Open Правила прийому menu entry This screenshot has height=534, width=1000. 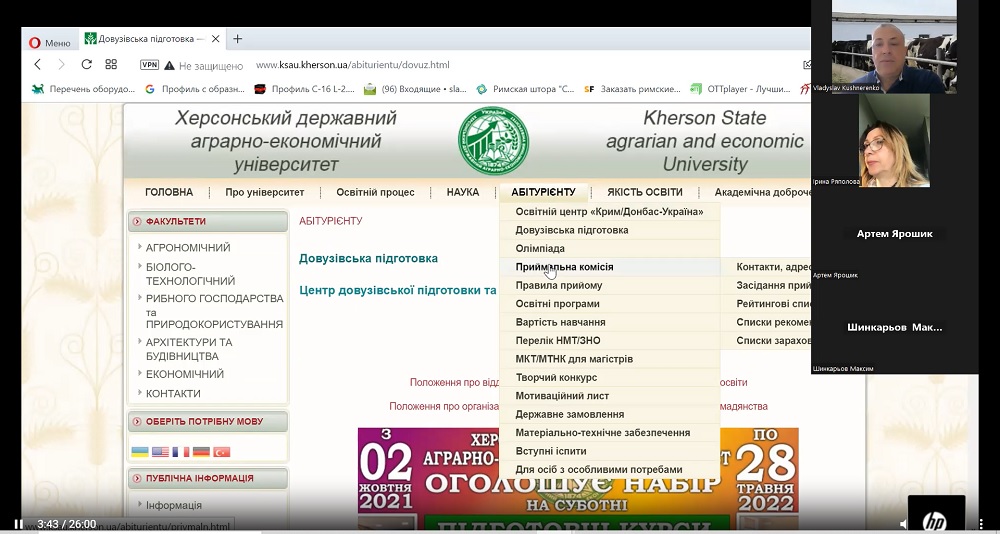pos(610,286)
